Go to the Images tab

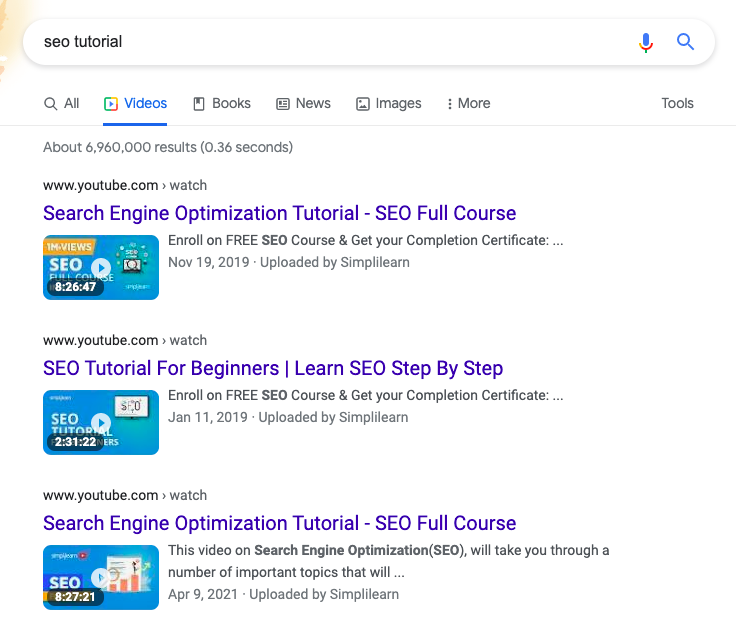coord(389,103)
